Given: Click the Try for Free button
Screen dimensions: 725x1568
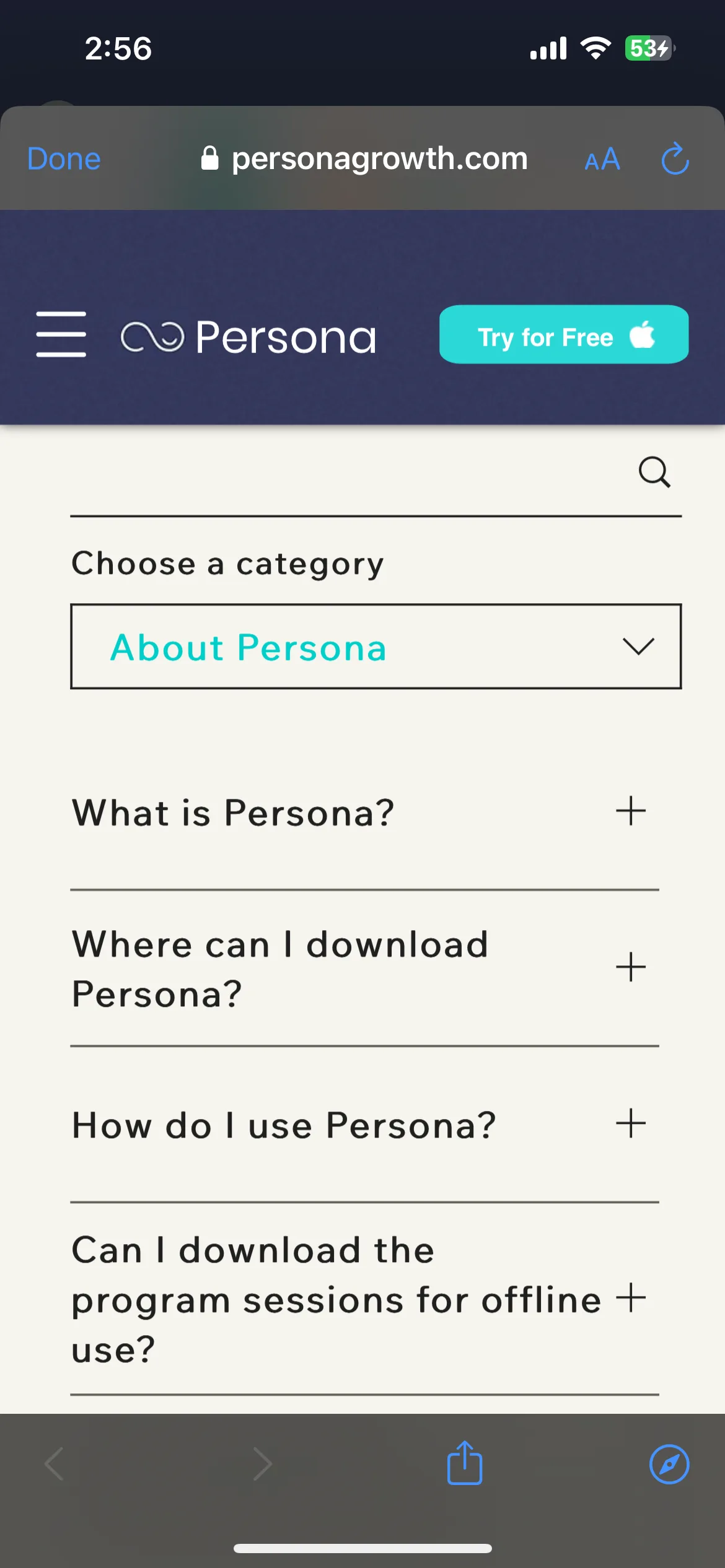Looking at the screenshot, I should (x=564, y=334).
